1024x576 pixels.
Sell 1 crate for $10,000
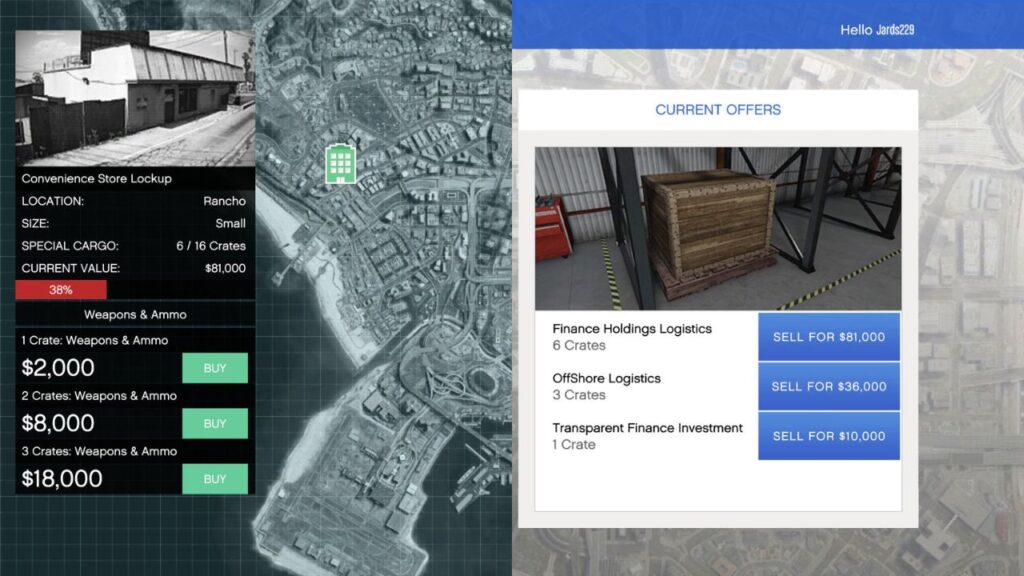[829, 436]
